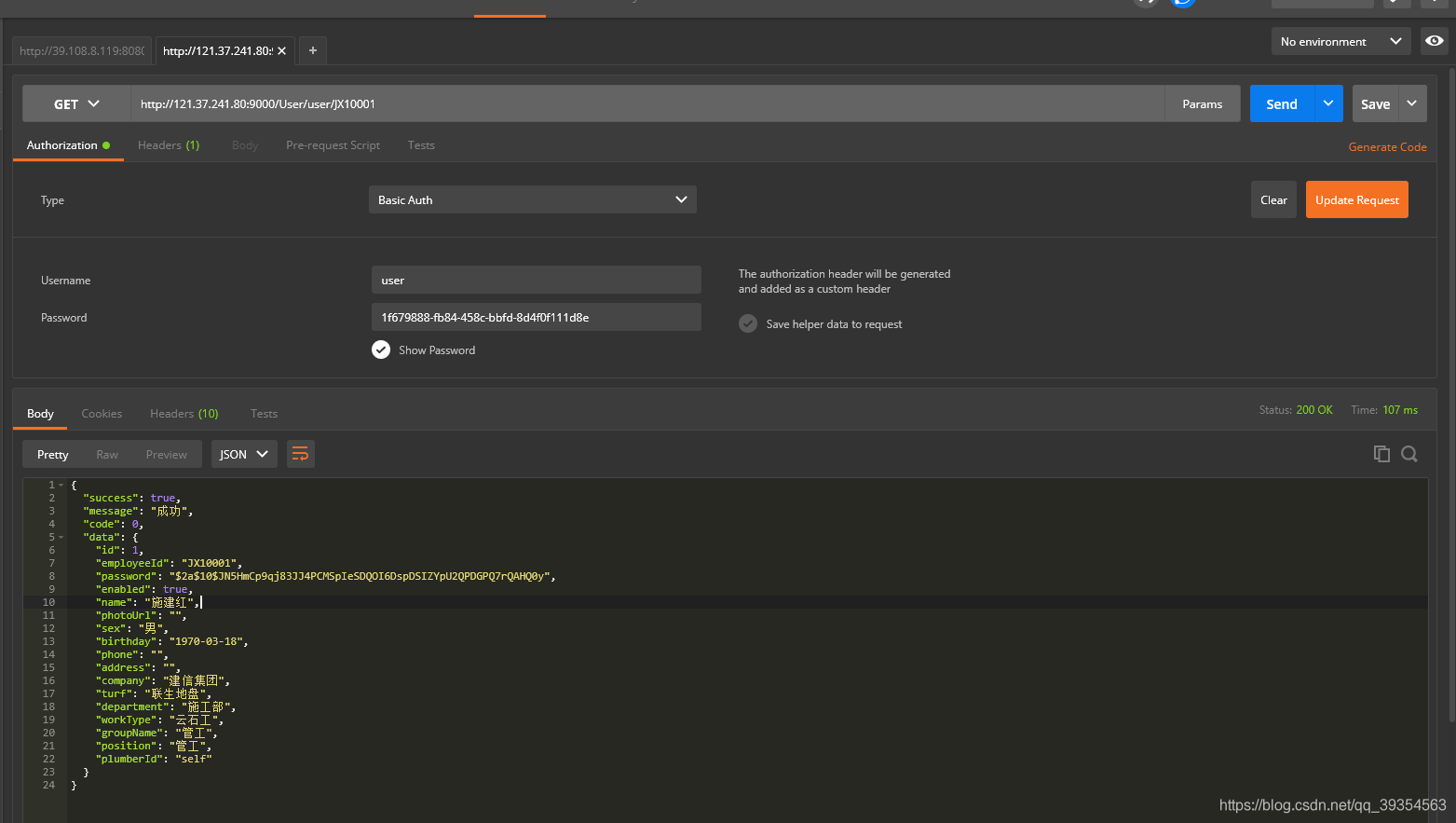Enable Save helper data to request

[x=748, y=323]
